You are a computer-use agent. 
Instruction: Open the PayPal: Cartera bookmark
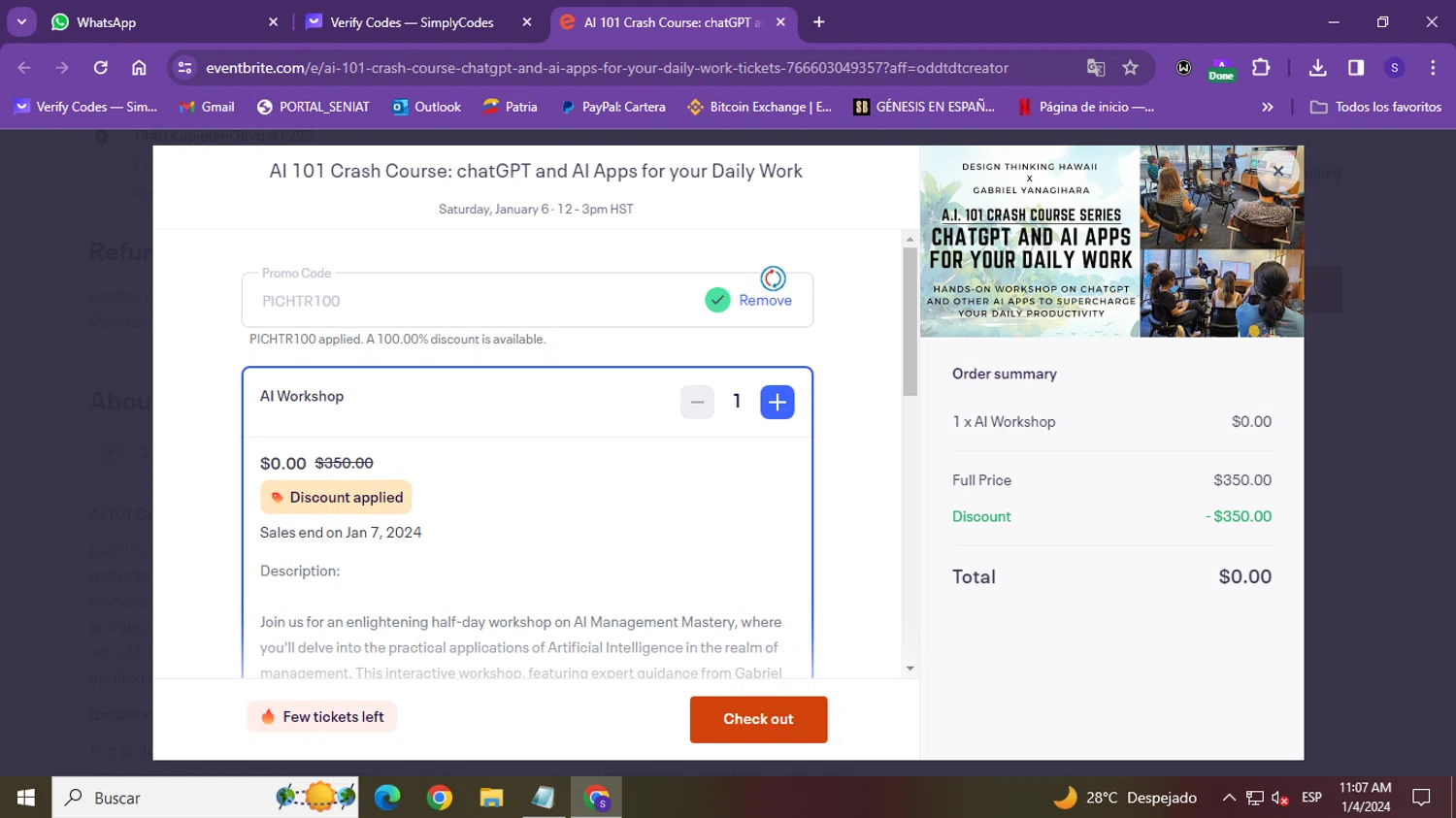(x=613, y=107)
